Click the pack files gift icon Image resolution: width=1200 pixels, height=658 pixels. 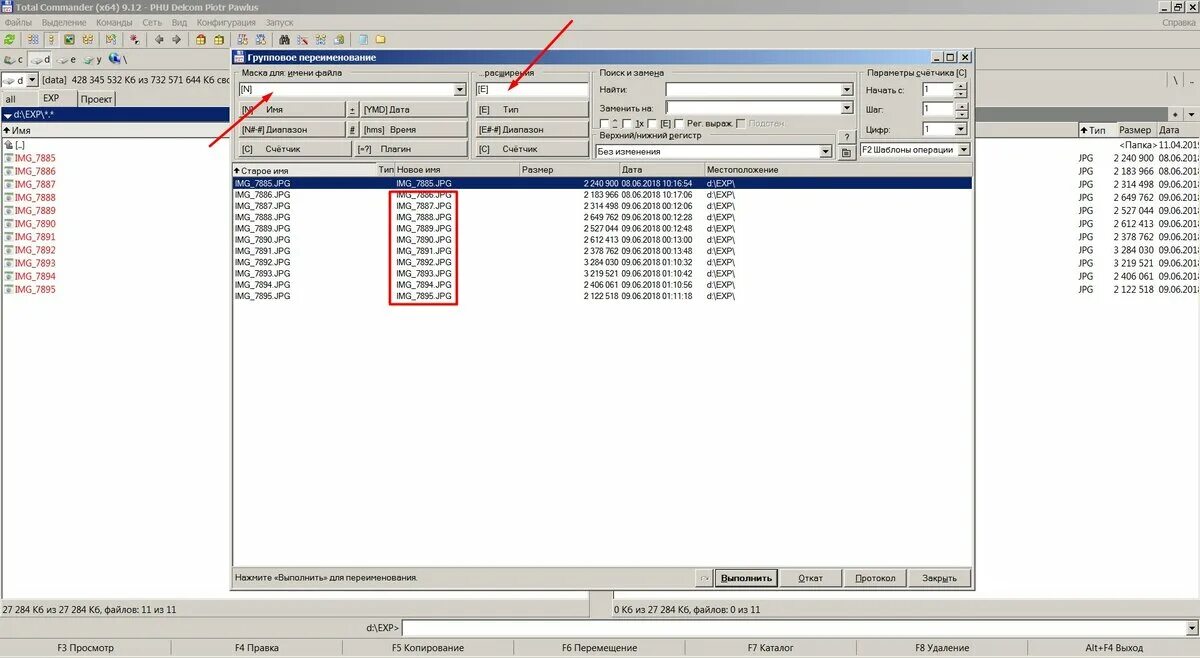tap(200, 40)
